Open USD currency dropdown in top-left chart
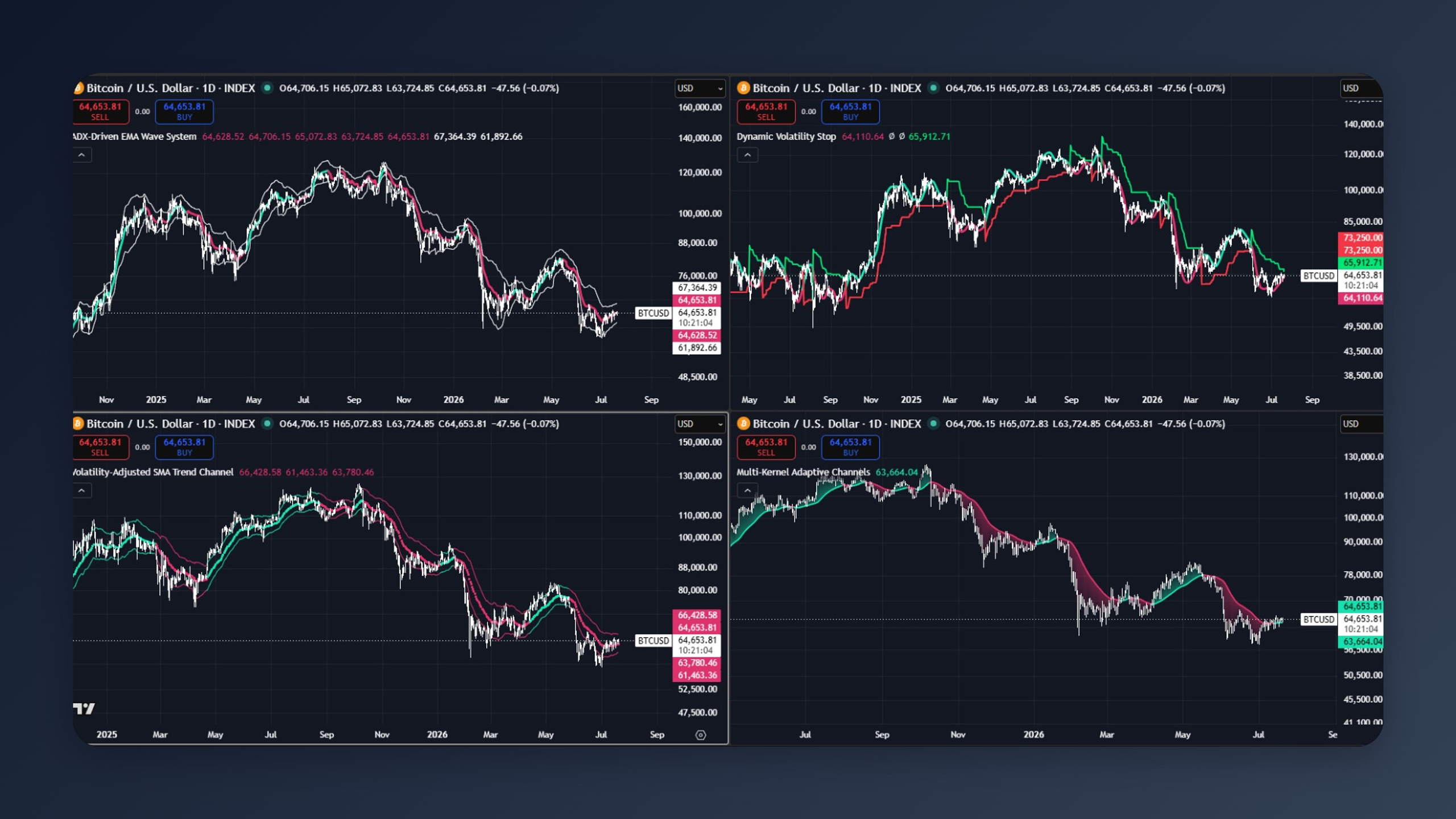The height and width of the screenshot is (819, 1456). click(x=700, y=88)
